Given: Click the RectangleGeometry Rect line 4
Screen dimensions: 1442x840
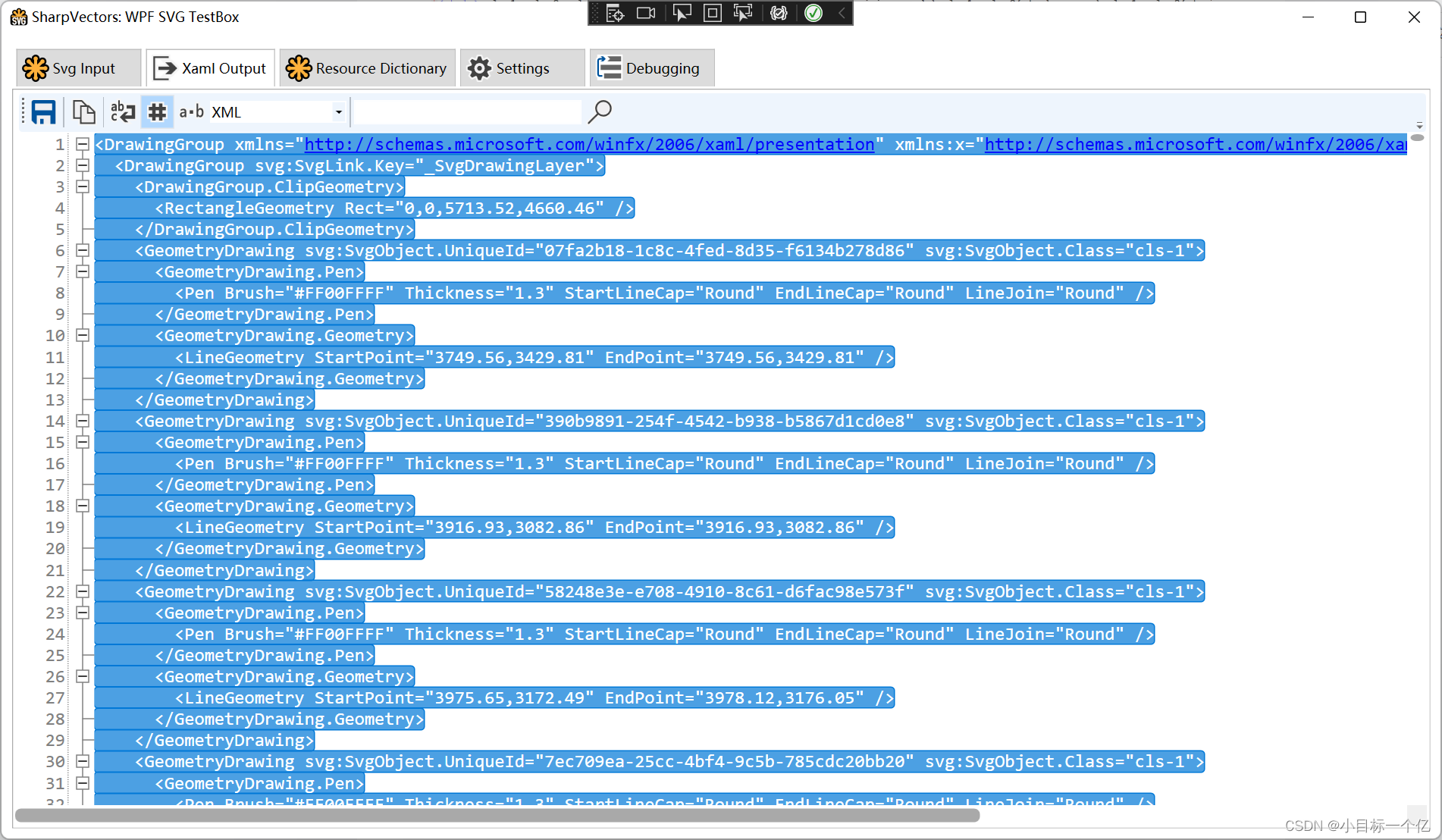Looking at the screenshot, I should coord(394,208).
